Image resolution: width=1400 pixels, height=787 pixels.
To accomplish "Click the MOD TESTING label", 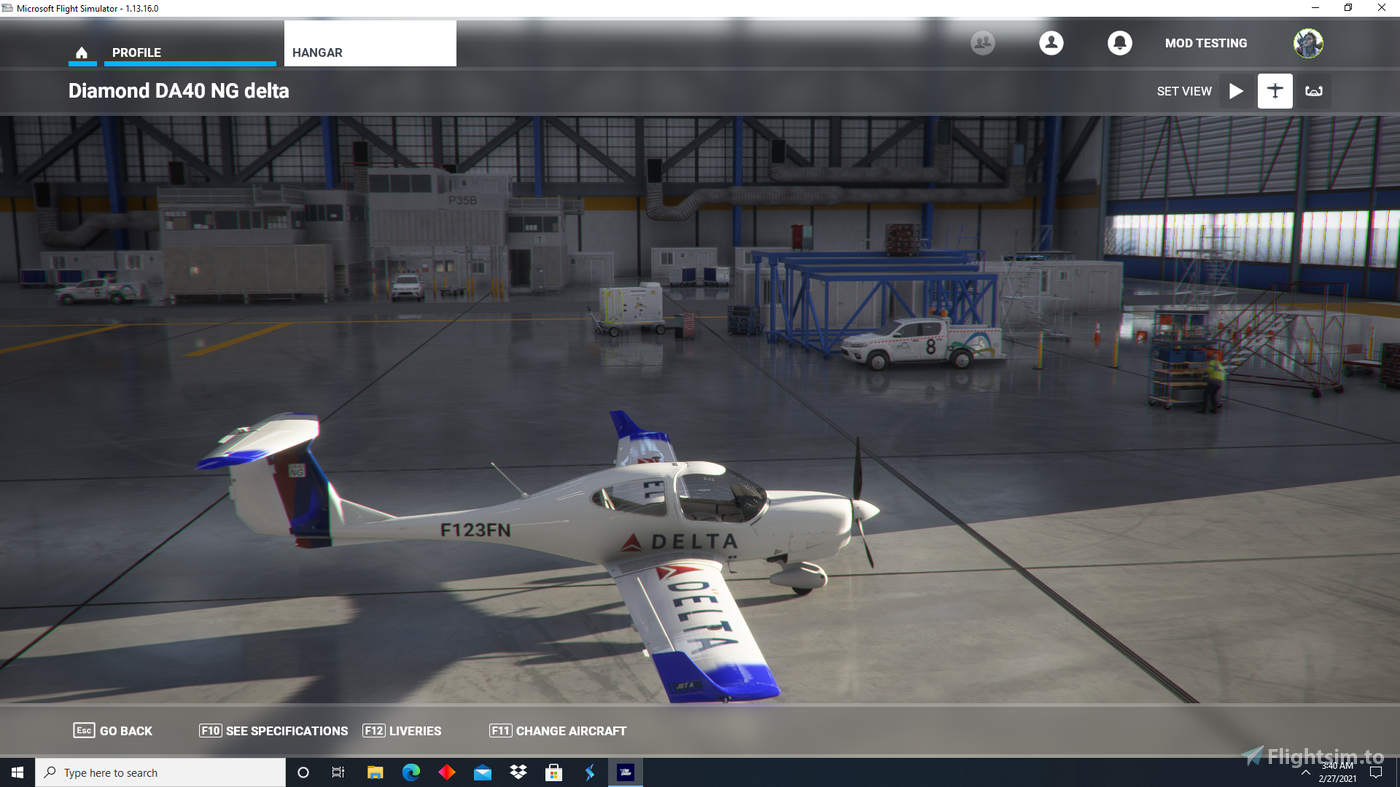I will click(x=1206, y=43).
